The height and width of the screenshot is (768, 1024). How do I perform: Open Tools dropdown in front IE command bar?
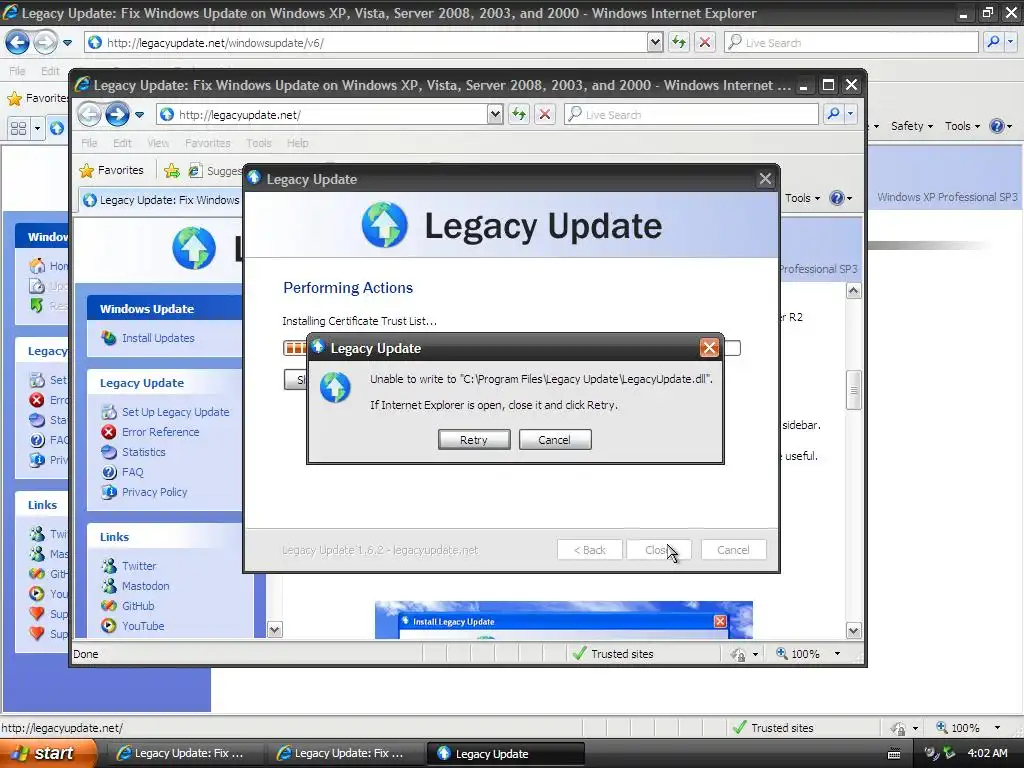(x=802, y=198)
